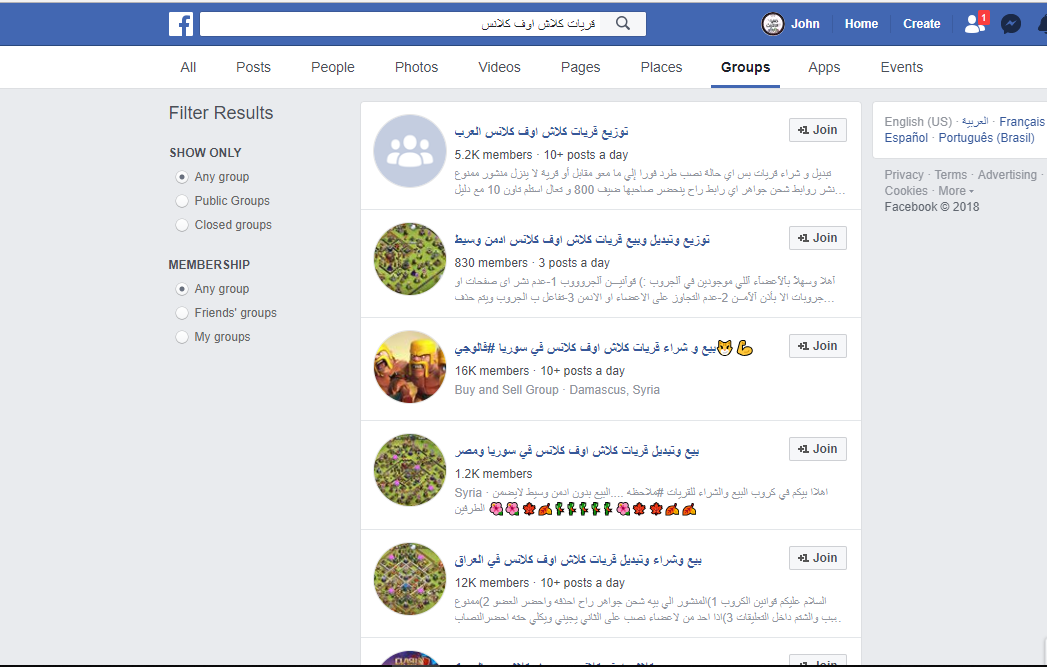Switch to the Videos tab
Image resolution: width=1047 pixels, height=667 pixels.
point(499,67)
